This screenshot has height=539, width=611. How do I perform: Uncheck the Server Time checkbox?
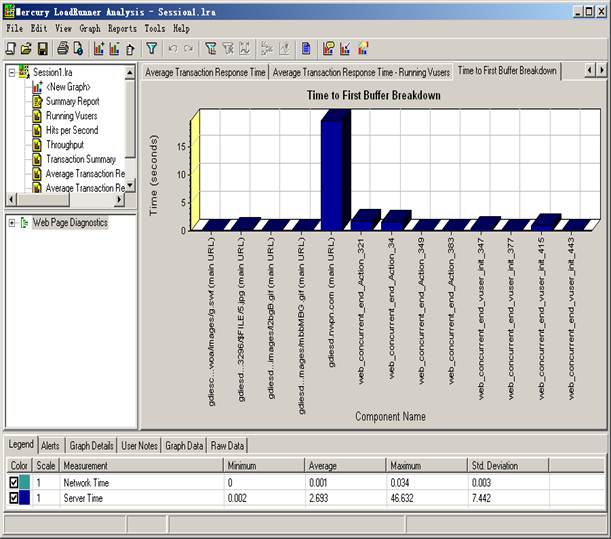click(14, 497)
